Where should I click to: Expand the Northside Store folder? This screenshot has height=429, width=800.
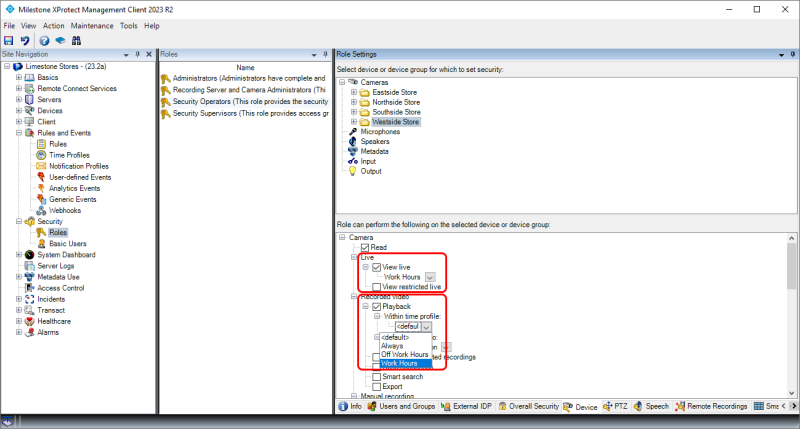tap(354, 102)
